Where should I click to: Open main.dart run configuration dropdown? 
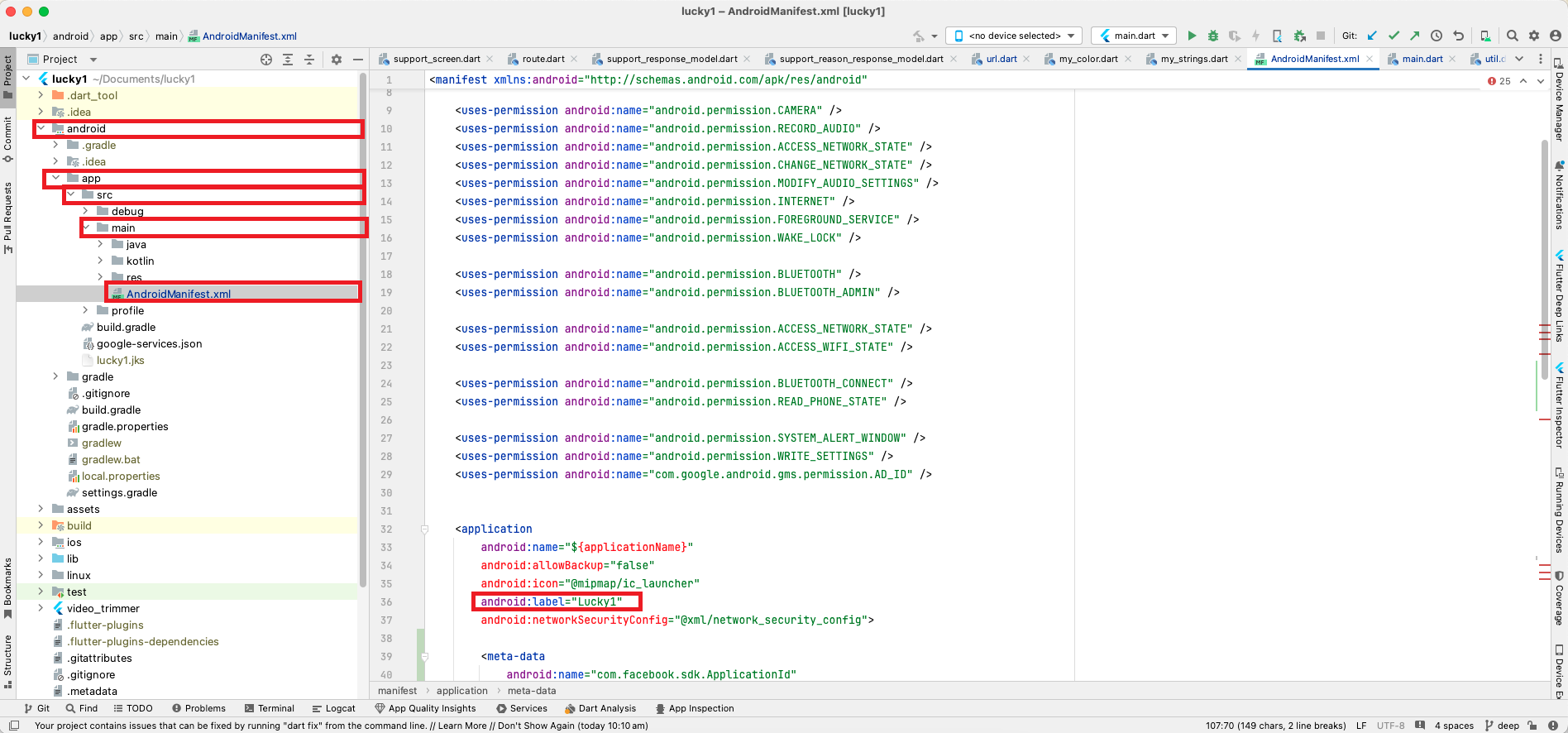[1134, 36]
